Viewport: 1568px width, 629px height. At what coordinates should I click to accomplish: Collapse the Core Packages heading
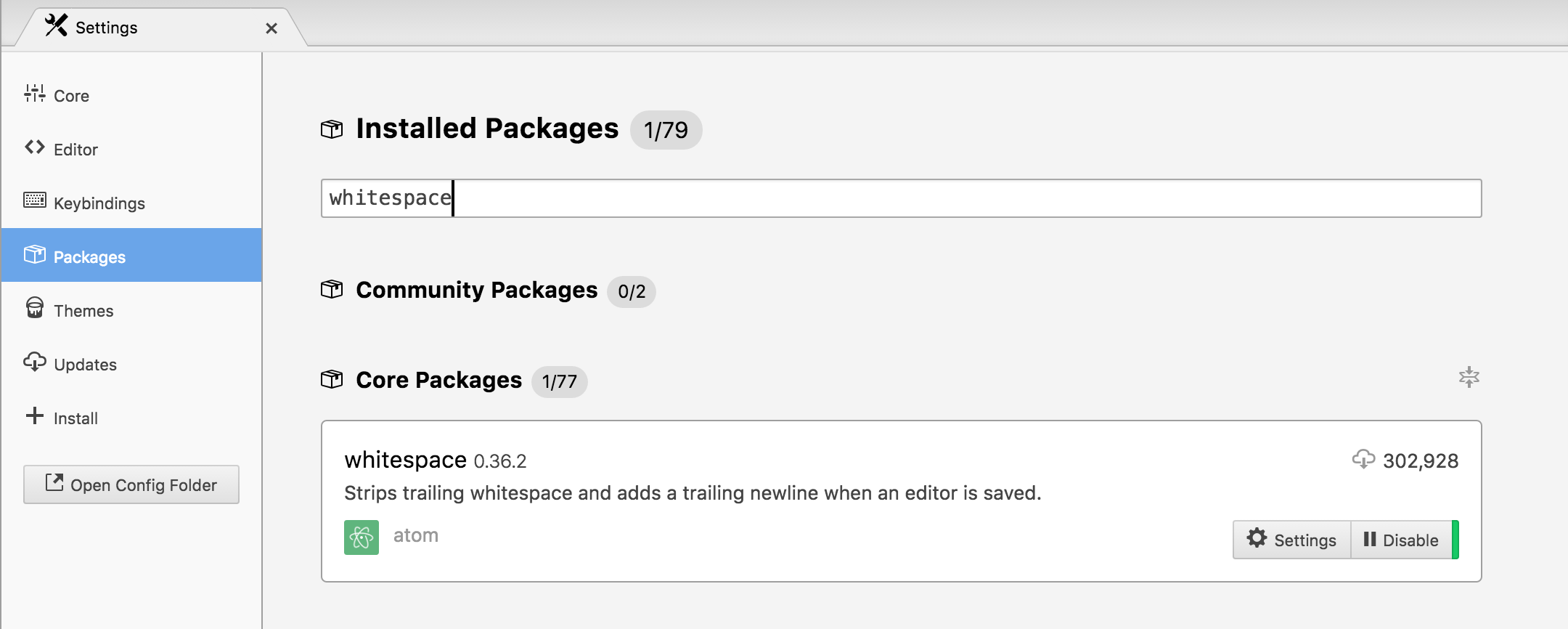click(438, 380)
